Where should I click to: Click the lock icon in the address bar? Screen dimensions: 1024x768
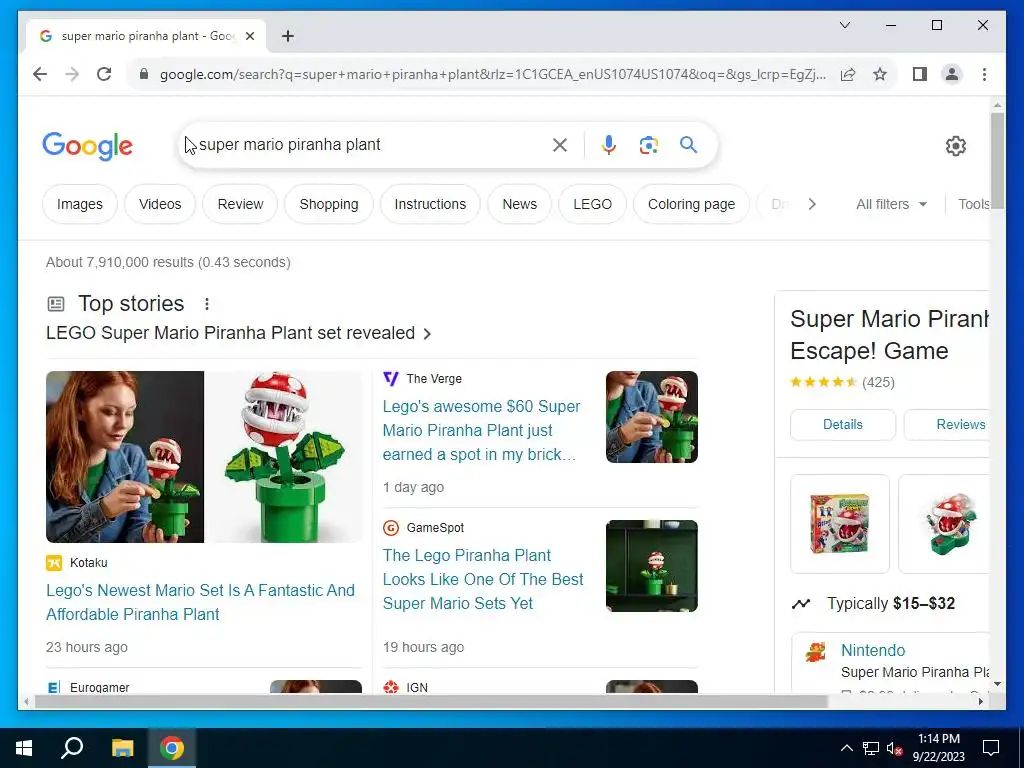(x=144, y=74)
